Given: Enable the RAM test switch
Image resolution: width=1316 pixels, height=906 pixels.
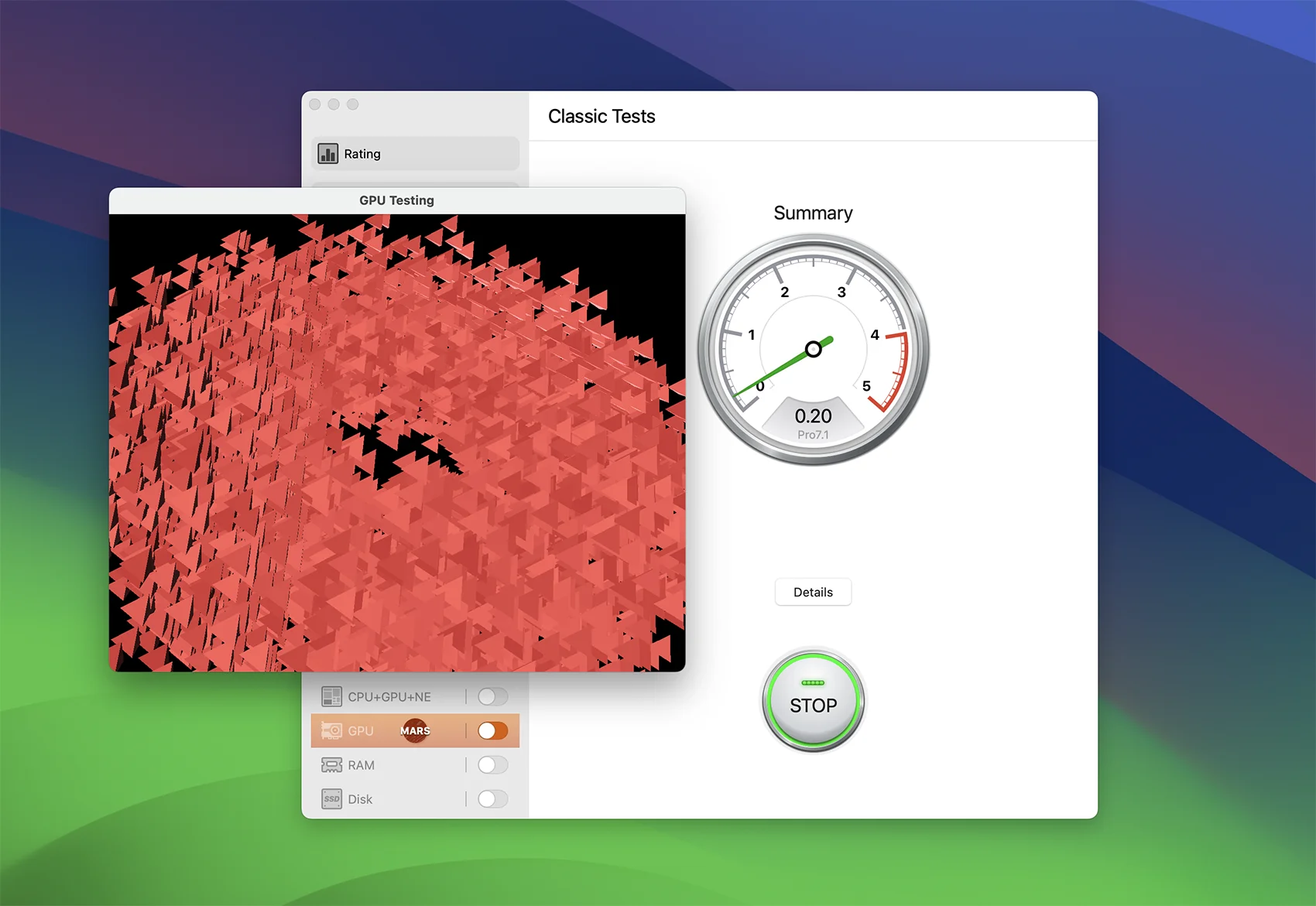Looking at the screenshot, I should click(492, 765).
